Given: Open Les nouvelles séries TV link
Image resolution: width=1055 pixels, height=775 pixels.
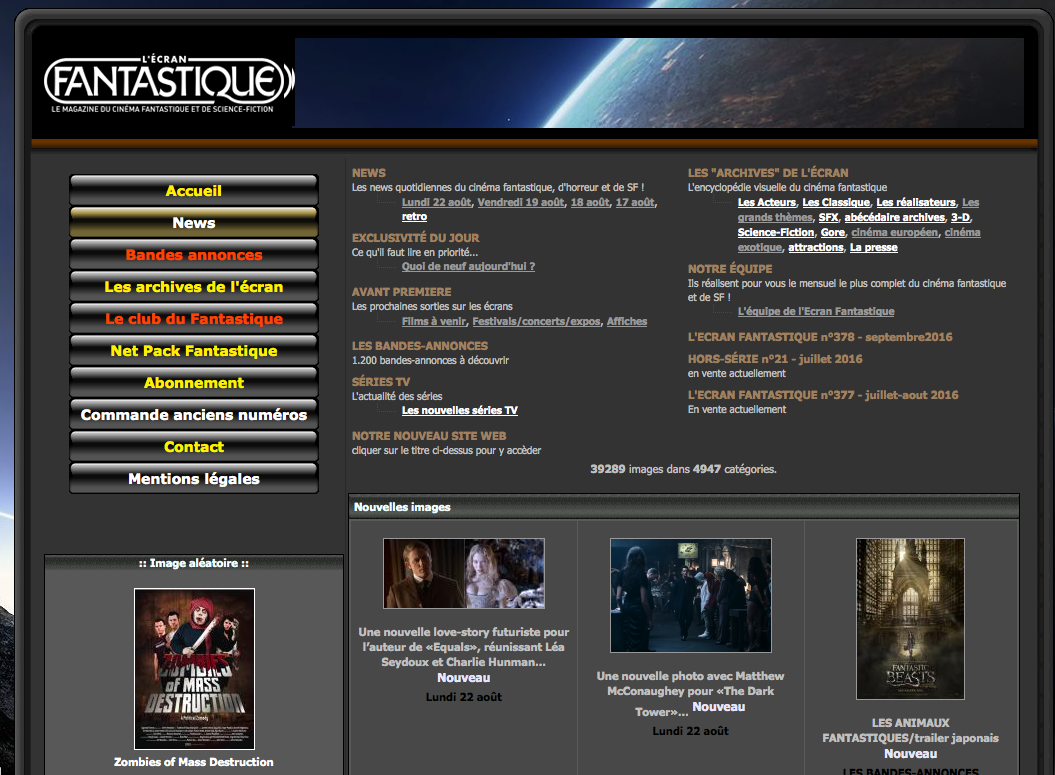Looking at the screenshot, I should (x=460, y=411).
